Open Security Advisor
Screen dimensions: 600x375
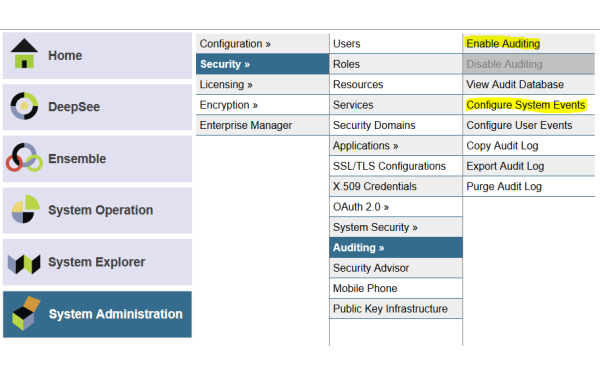396,268
